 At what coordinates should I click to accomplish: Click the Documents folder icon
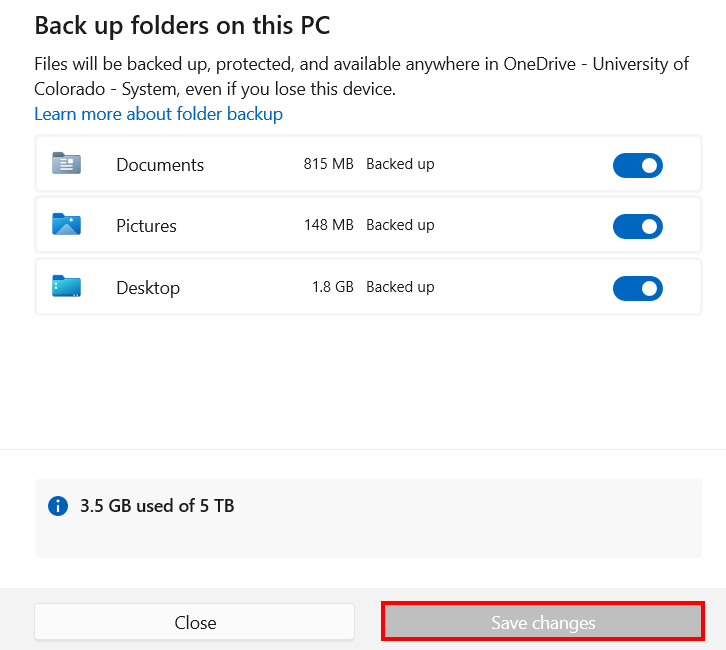coord(66,164)
